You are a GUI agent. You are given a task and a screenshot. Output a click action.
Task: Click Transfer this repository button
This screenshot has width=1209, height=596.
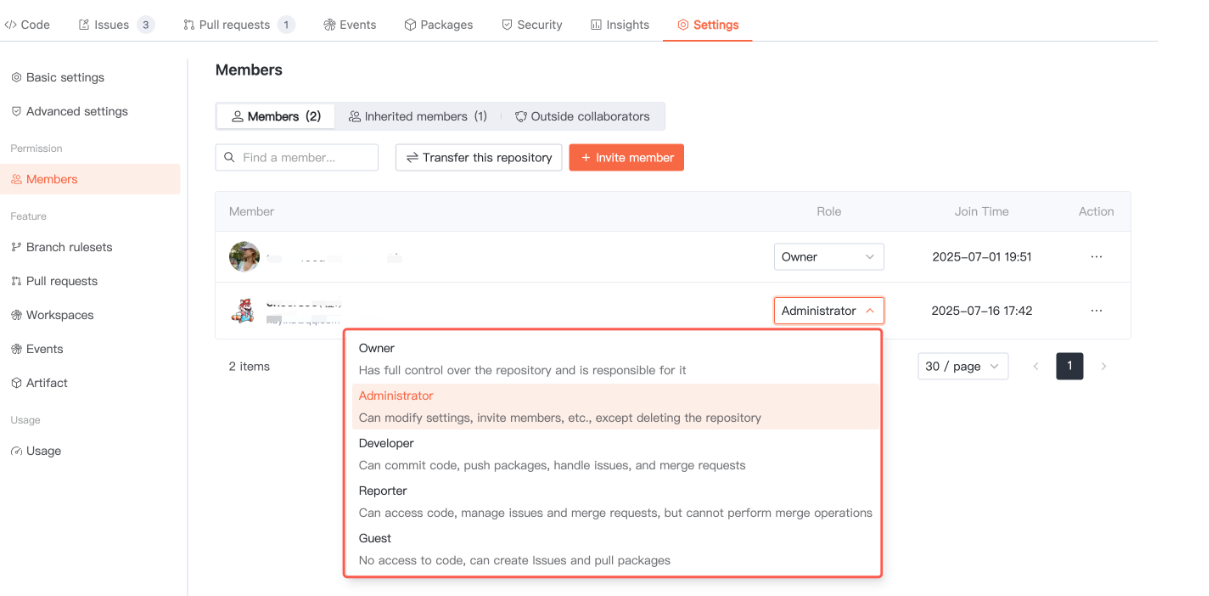(479, 158)
